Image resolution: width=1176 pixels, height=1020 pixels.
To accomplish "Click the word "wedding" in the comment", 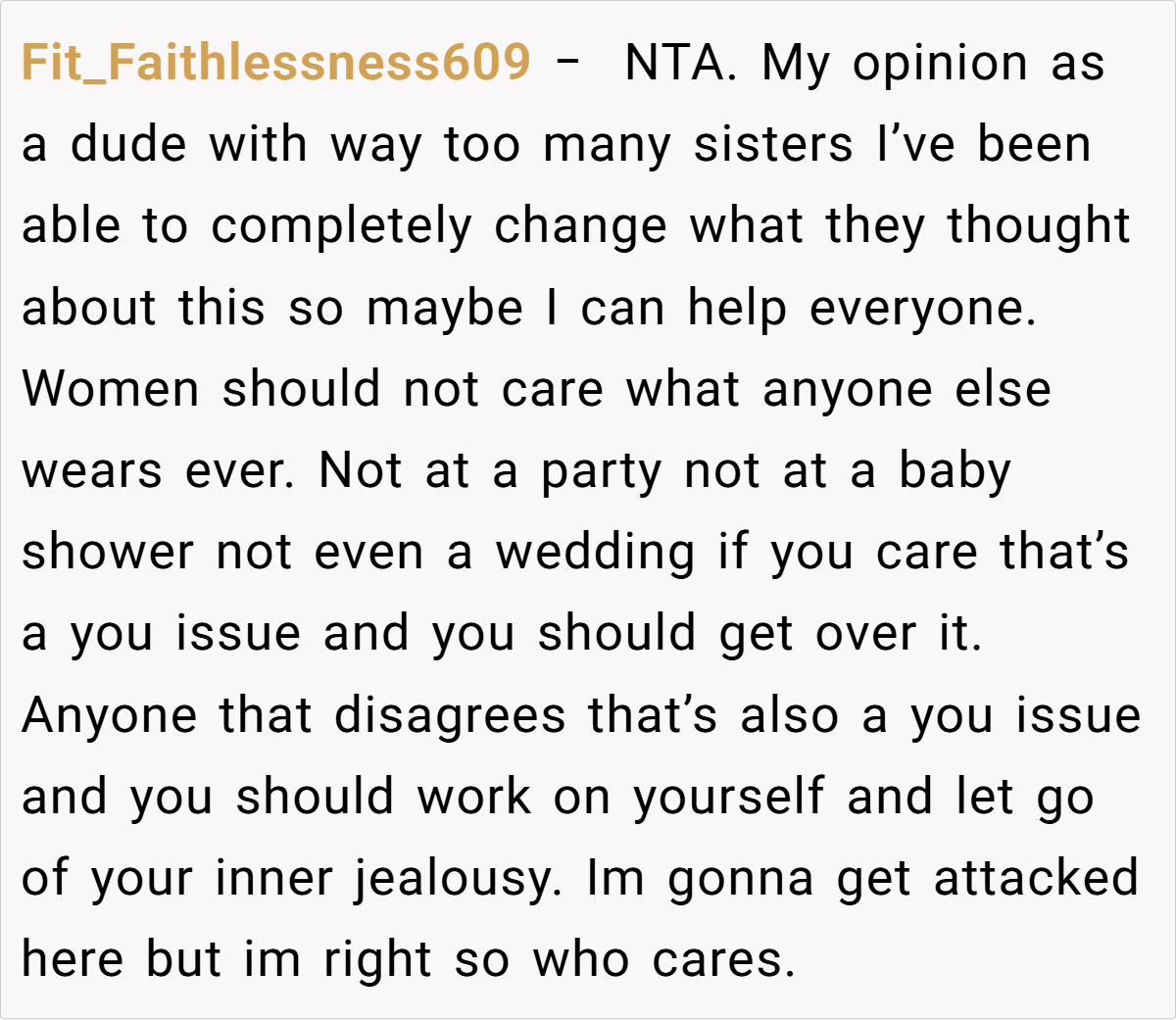I will [595, 552].
